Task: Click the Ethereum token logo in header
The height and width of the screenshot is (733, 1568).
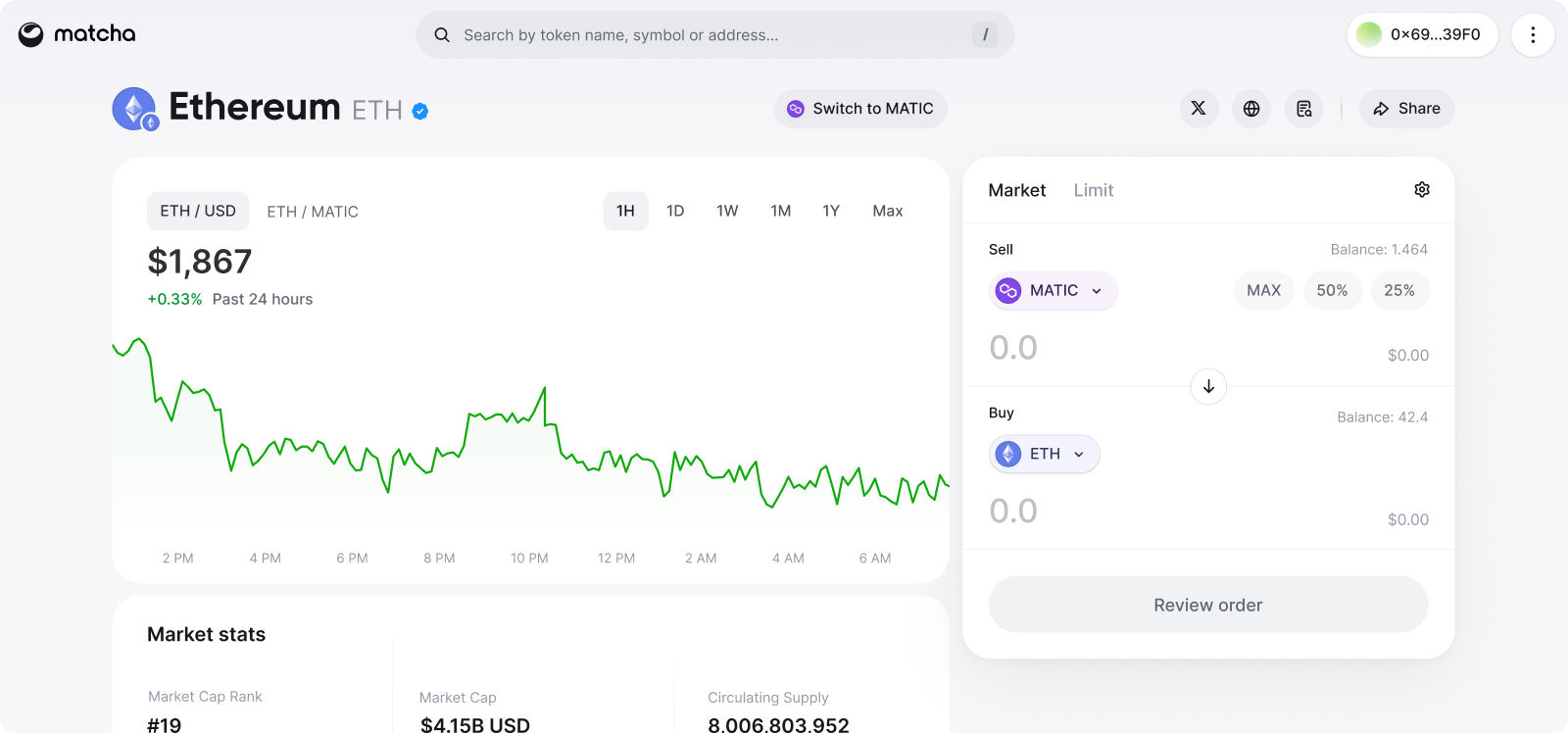Action: (x=135, y=109)
